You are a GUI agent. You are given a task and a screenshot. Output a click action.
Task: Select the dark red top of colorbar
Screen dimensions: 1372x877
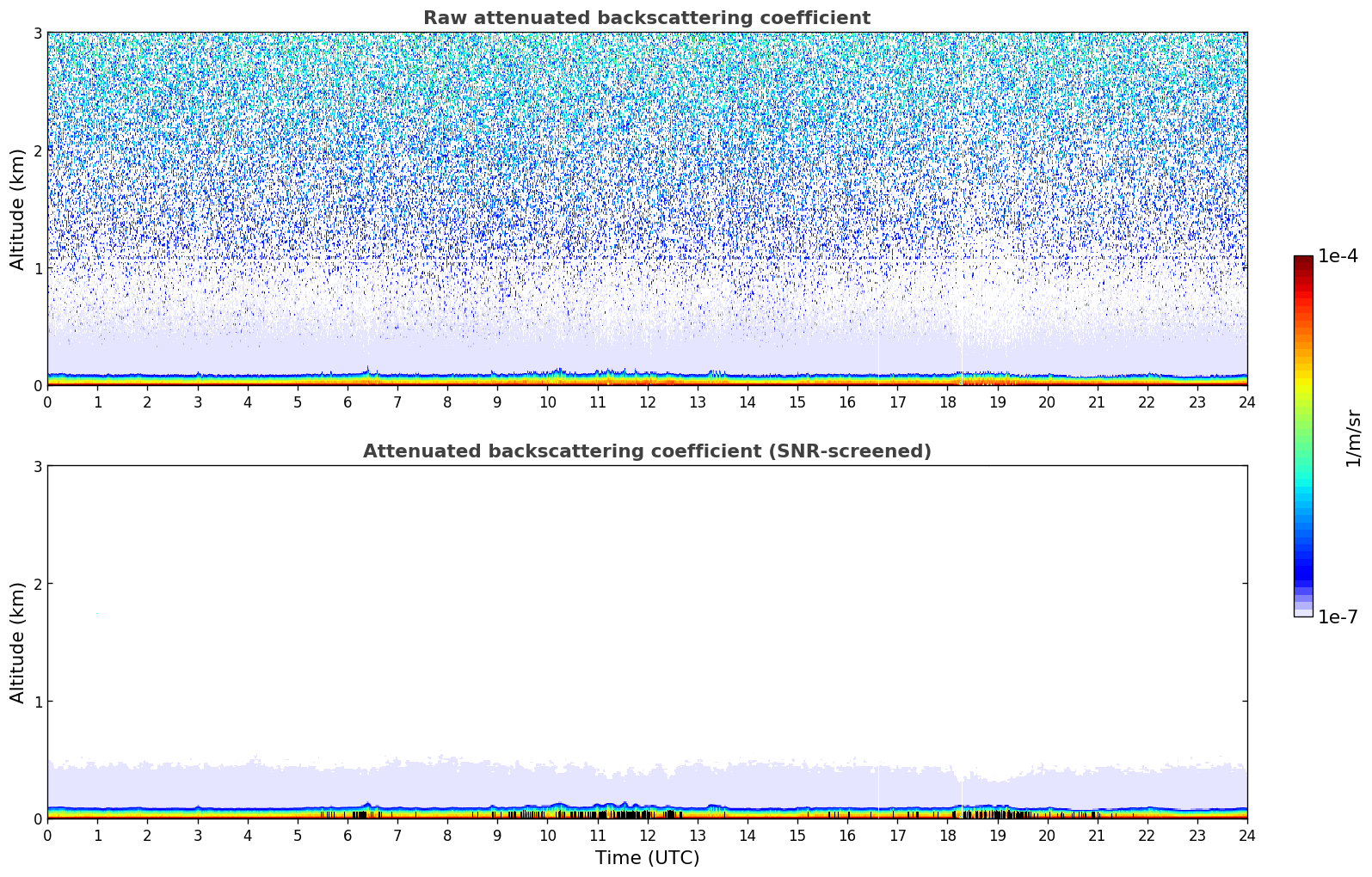pyautogui.click(x=1302, y=261)
